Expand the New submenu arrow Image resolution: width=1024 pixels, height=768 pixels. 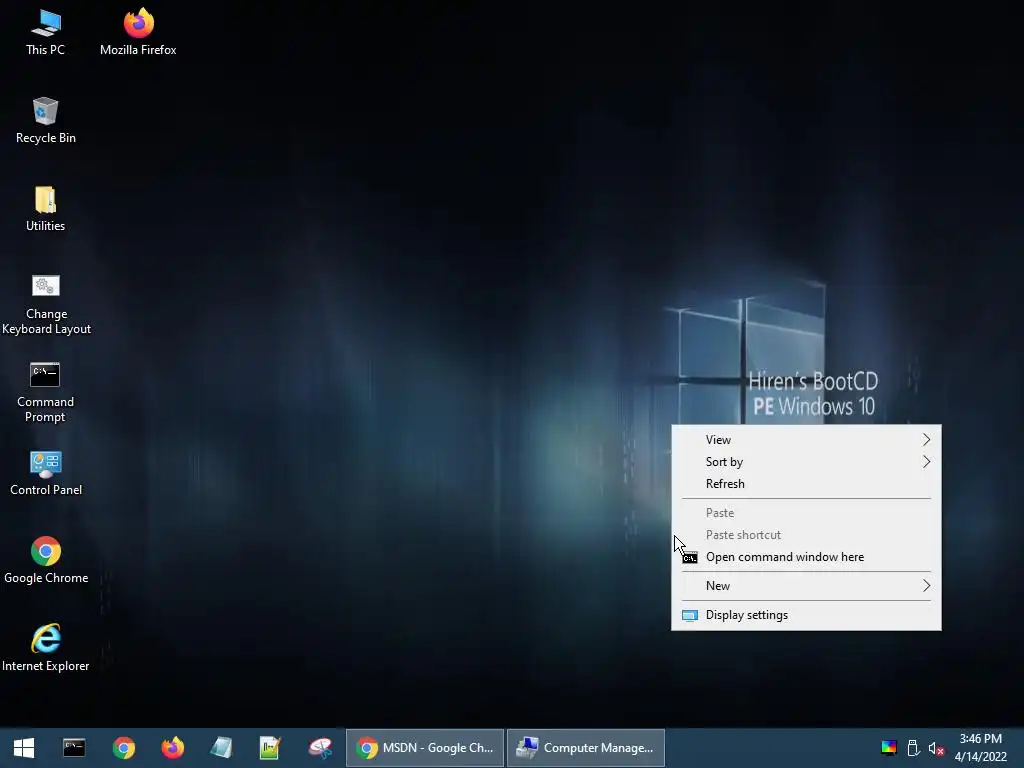[x=926, y=586]
